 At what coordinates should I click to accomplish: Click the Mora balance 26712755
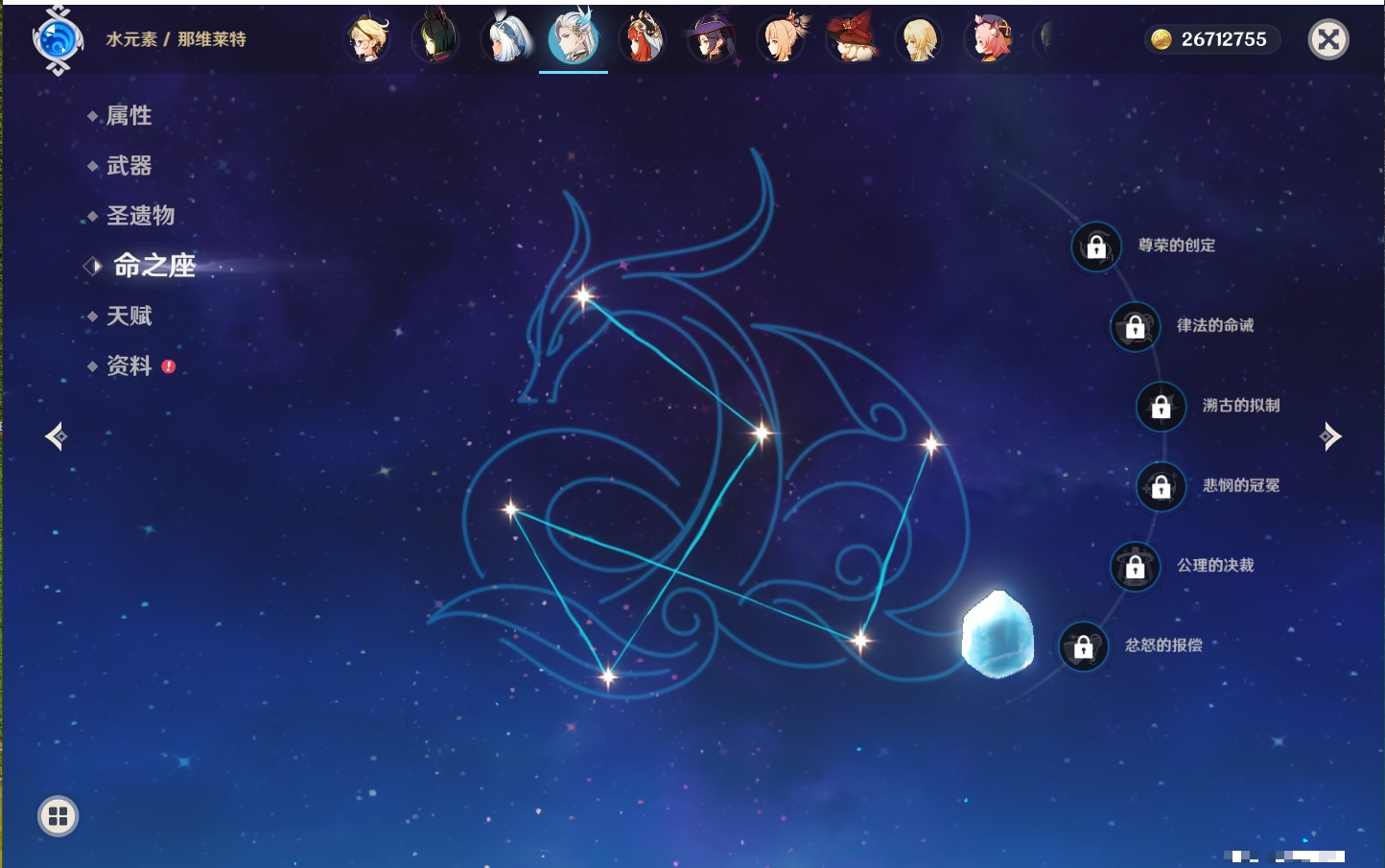coord(1224,39)
